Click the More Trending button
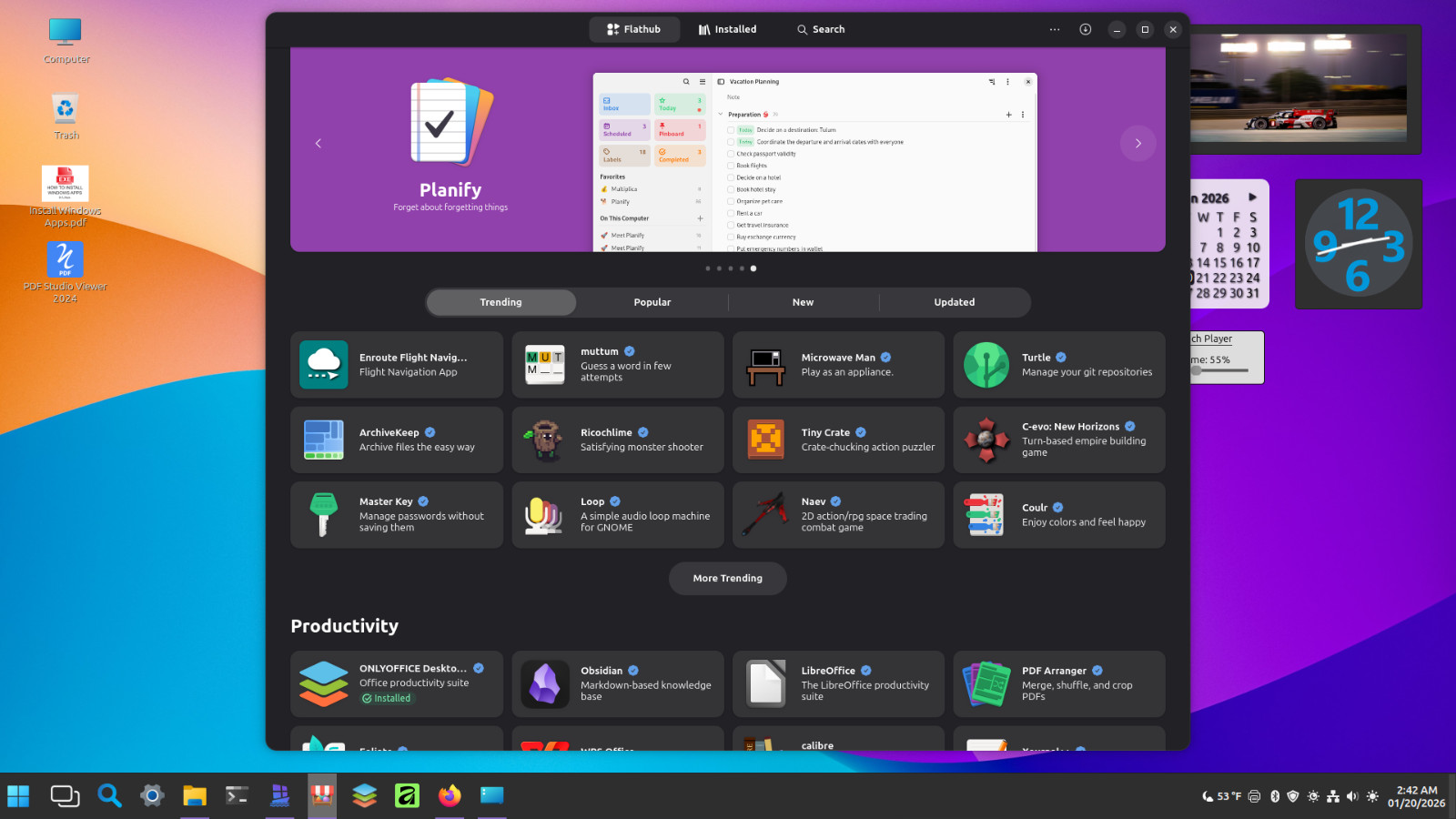This screenshot has height=819, width=1456. (x=728, y=578)
